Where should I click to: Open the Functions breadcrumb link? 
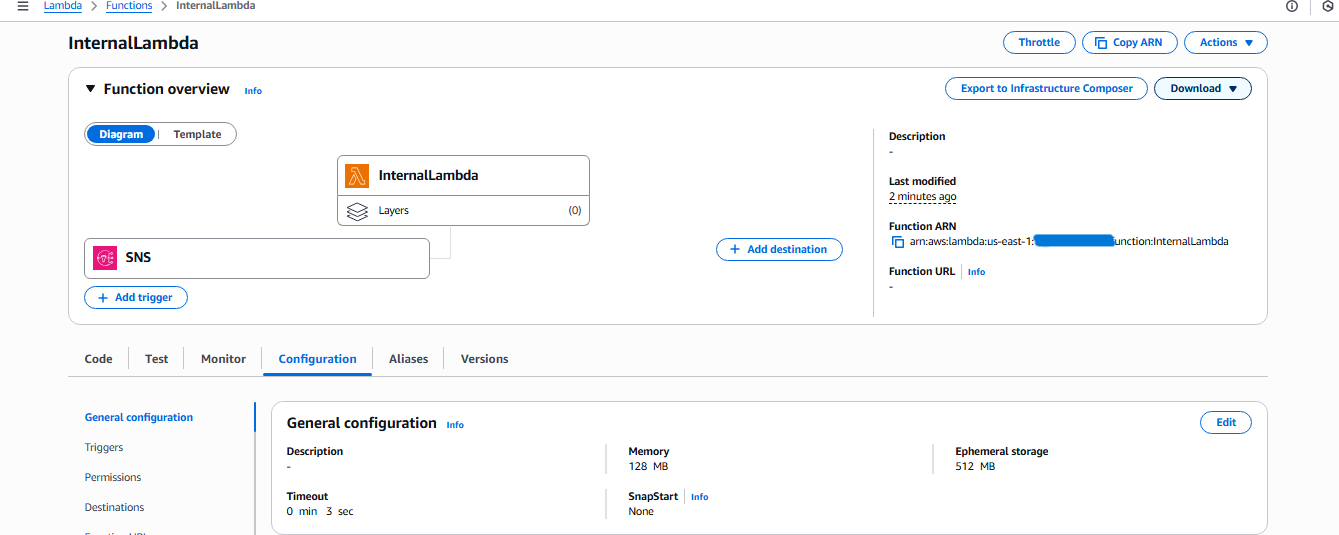tap(129, 6)
